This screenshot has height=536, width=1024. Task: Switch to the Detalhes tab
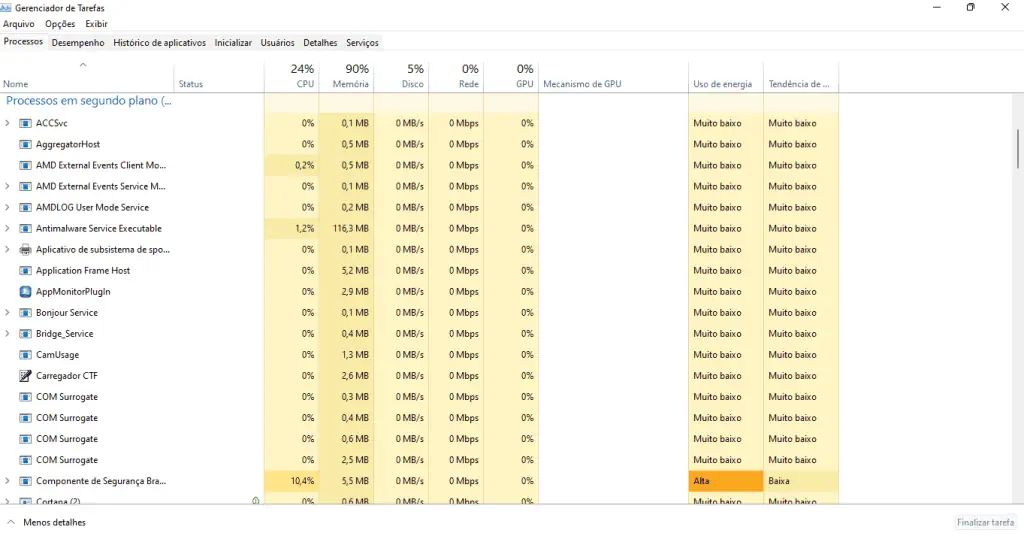[320, 42]
